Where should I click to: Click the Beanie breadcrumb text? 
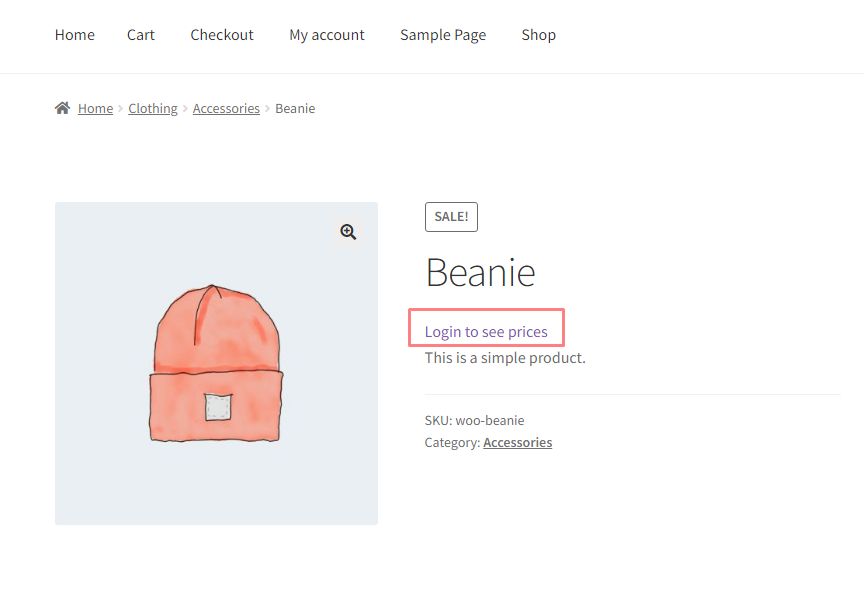295,108
